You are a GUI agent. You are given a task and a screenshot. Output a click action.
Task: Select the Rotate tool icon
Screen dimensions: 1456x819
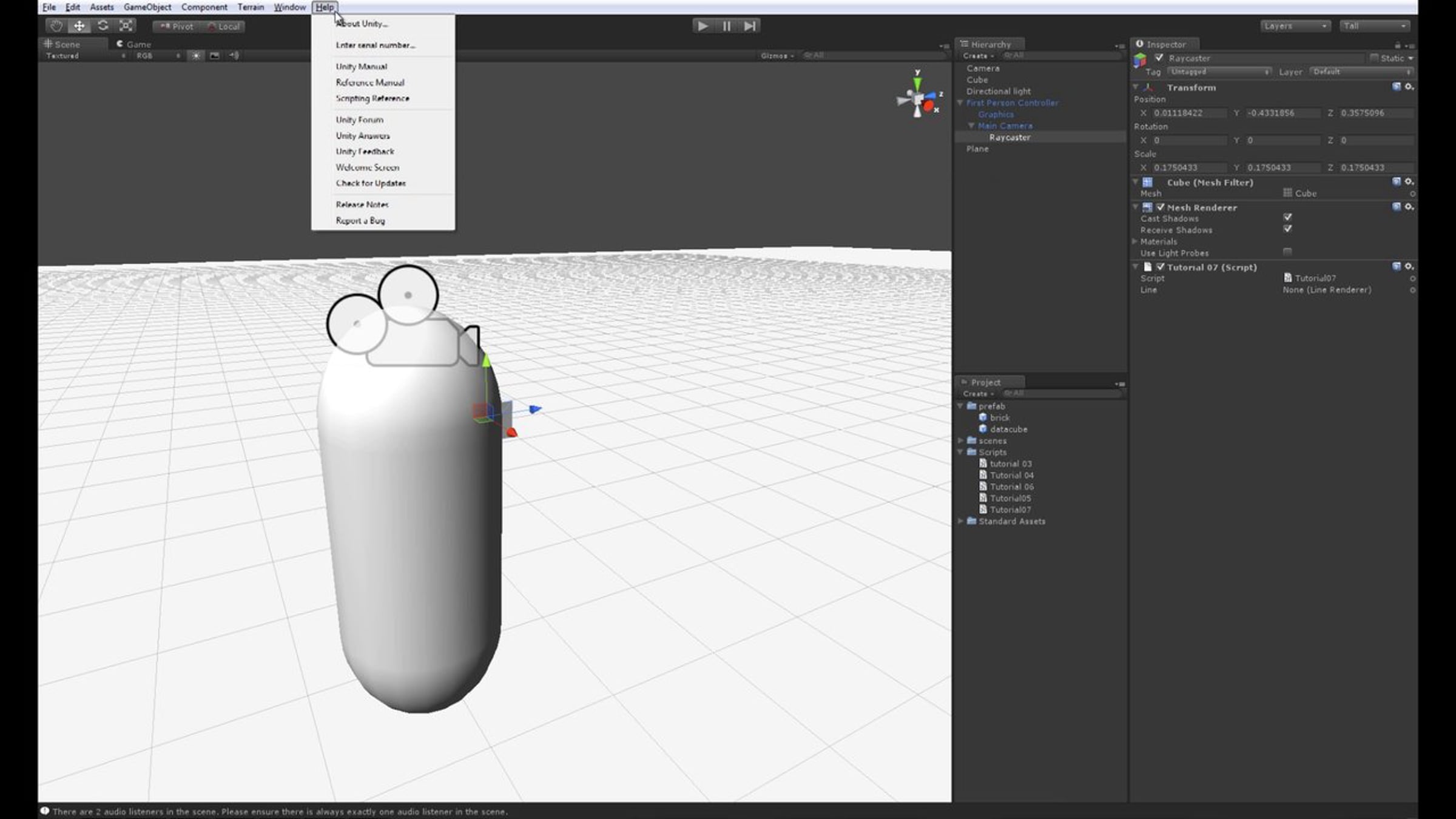(103, 26)
